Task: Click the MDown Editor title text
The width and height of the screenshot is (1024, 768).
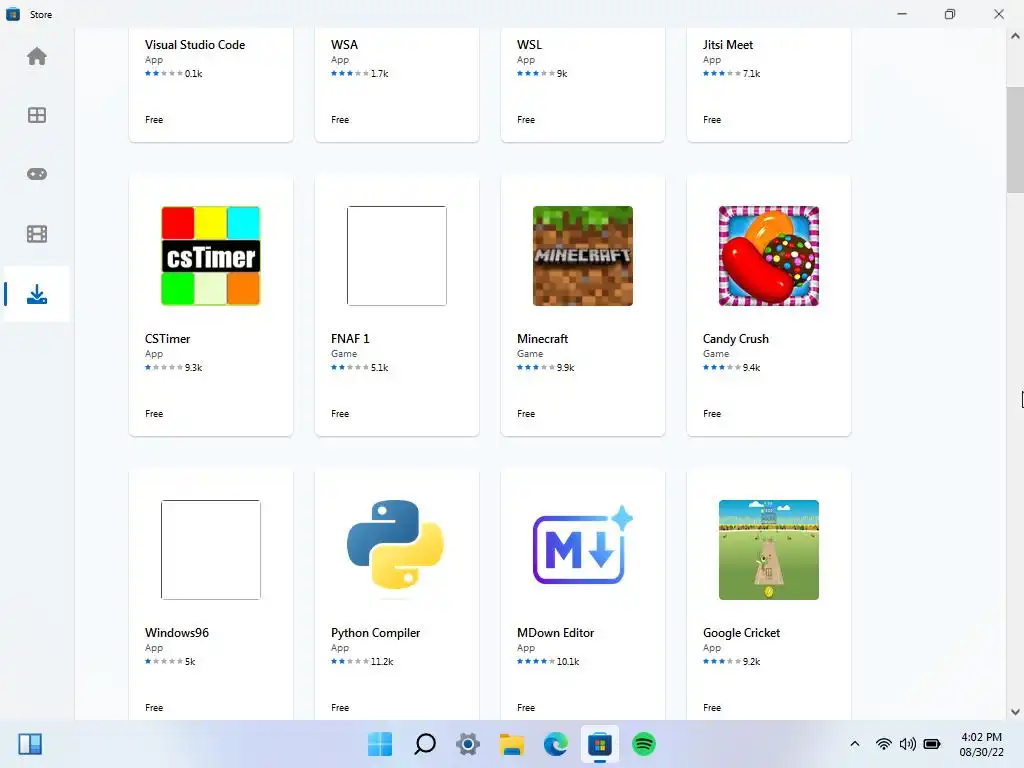Action: tap(555, 633)
